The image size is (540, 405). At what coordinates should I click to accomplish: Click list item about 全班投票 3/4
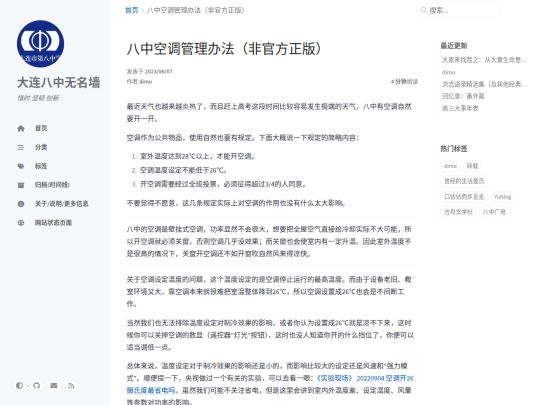click(x=223, y=184)
